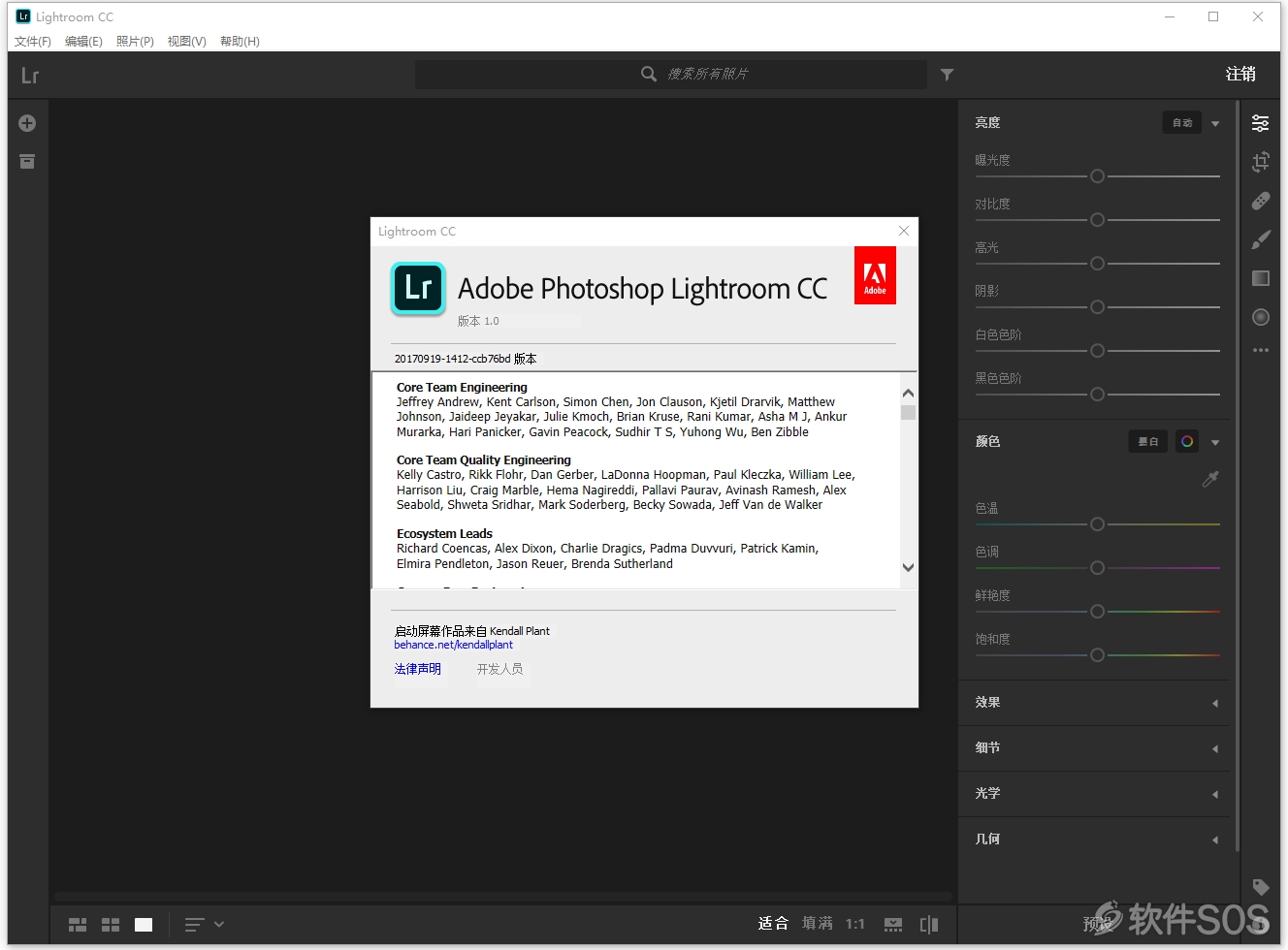This screenshot has width=1288, height=950.
Task: Click the 黑色色阶 blacks slider handle
Action: [1097, 395]
